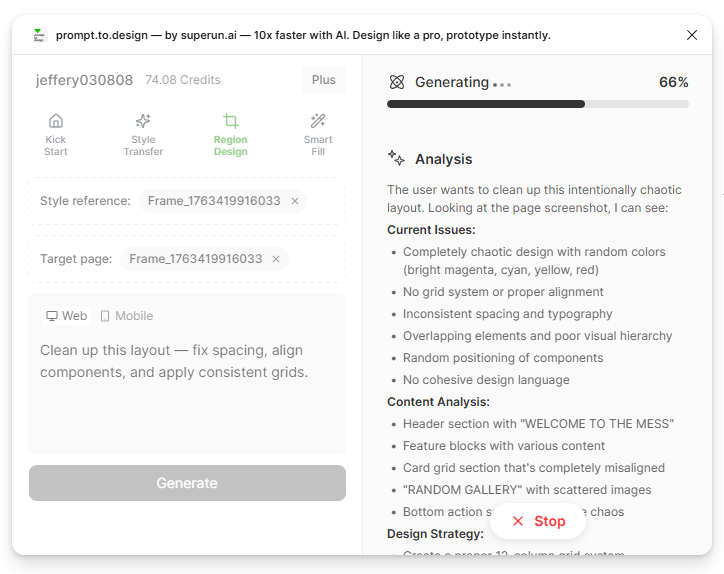This screenshot has width=724, height=574.
Task: Remove the Target page frame chip
Action: (x=276, y=259)
